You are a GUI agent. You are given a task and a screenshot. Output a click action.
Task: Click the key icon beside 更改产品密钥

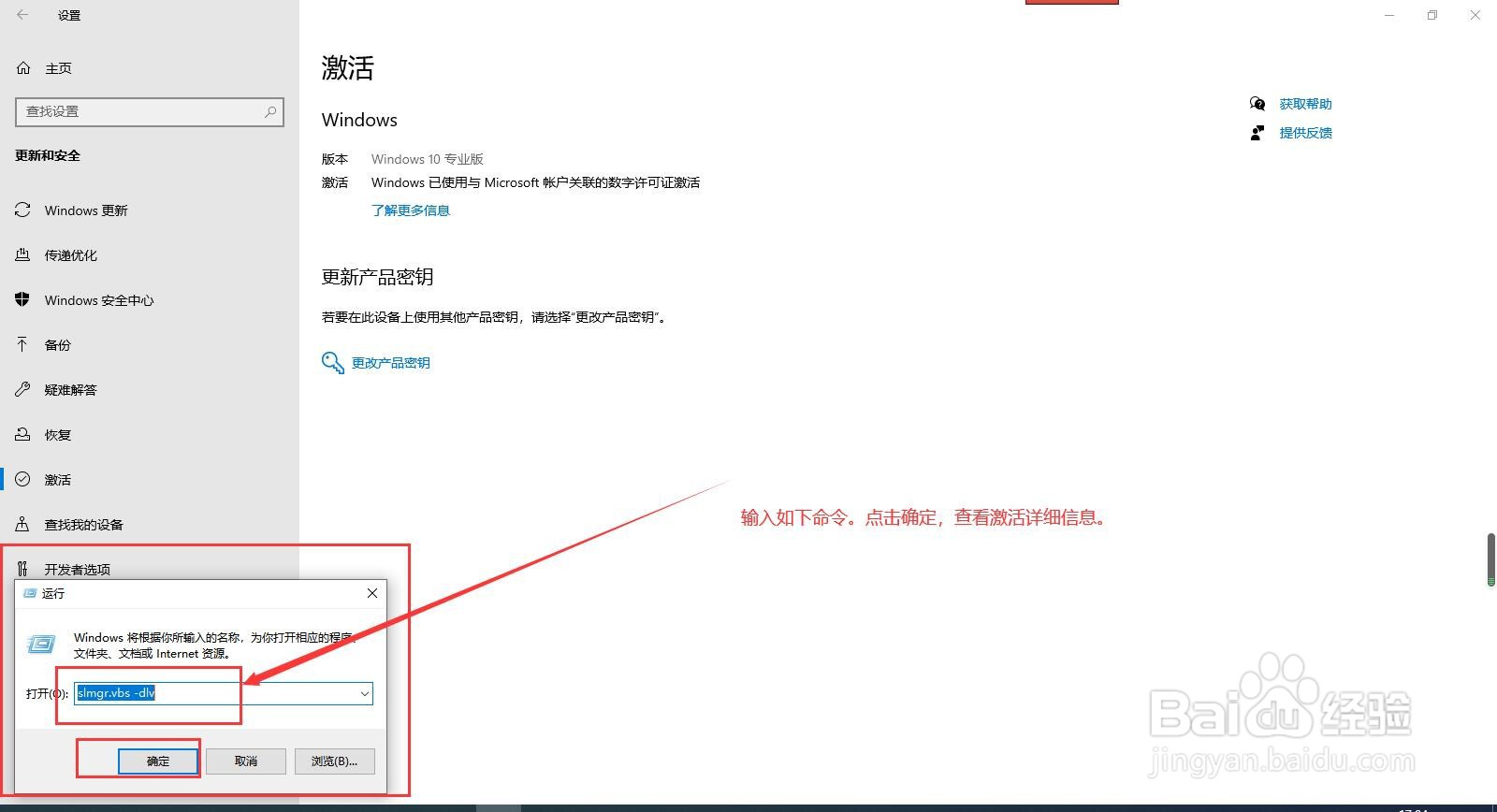tap(332, 363)
